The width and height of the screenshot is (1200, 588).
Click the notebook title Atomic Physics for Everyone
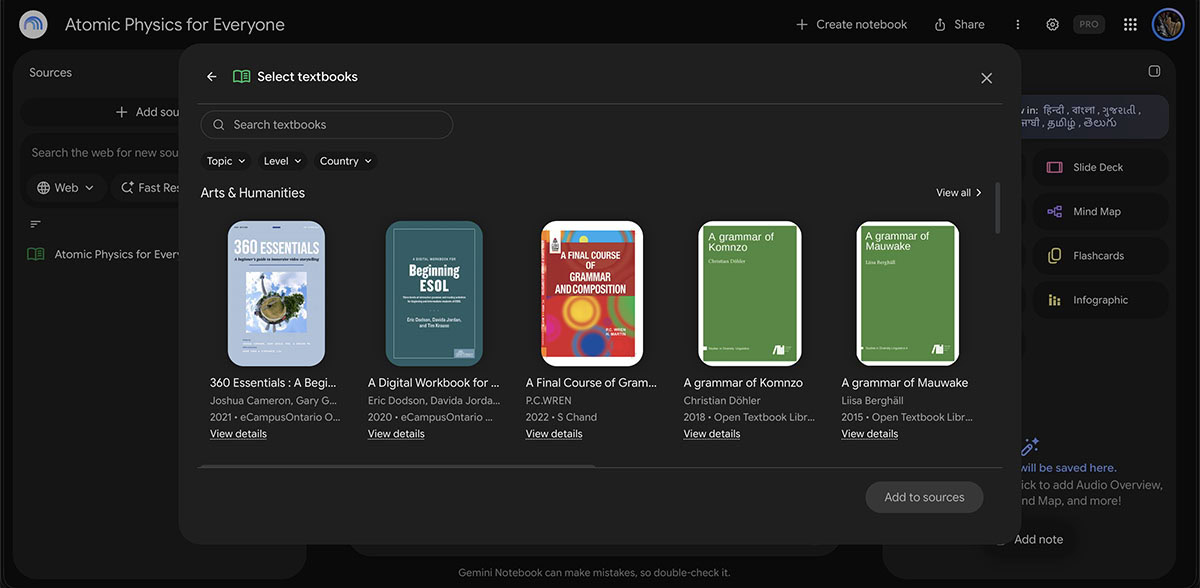pos(175,25)
